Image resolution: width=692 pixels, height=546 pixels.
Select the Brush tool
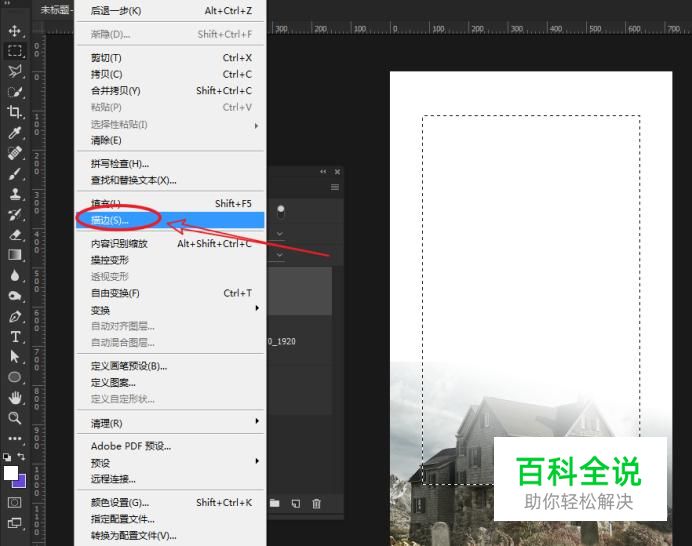15,174
